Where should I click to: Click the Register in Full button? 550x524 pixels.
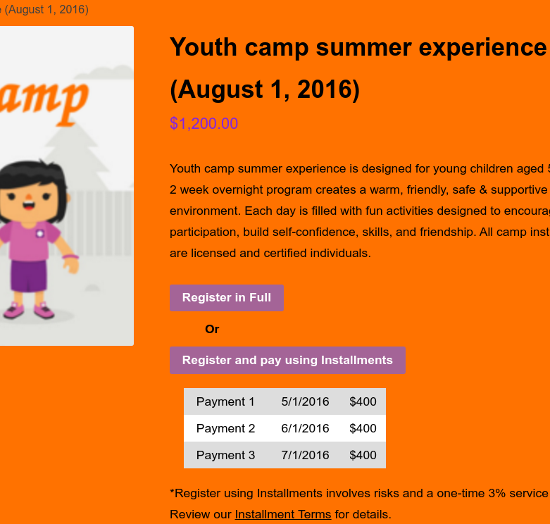(227, 298)
